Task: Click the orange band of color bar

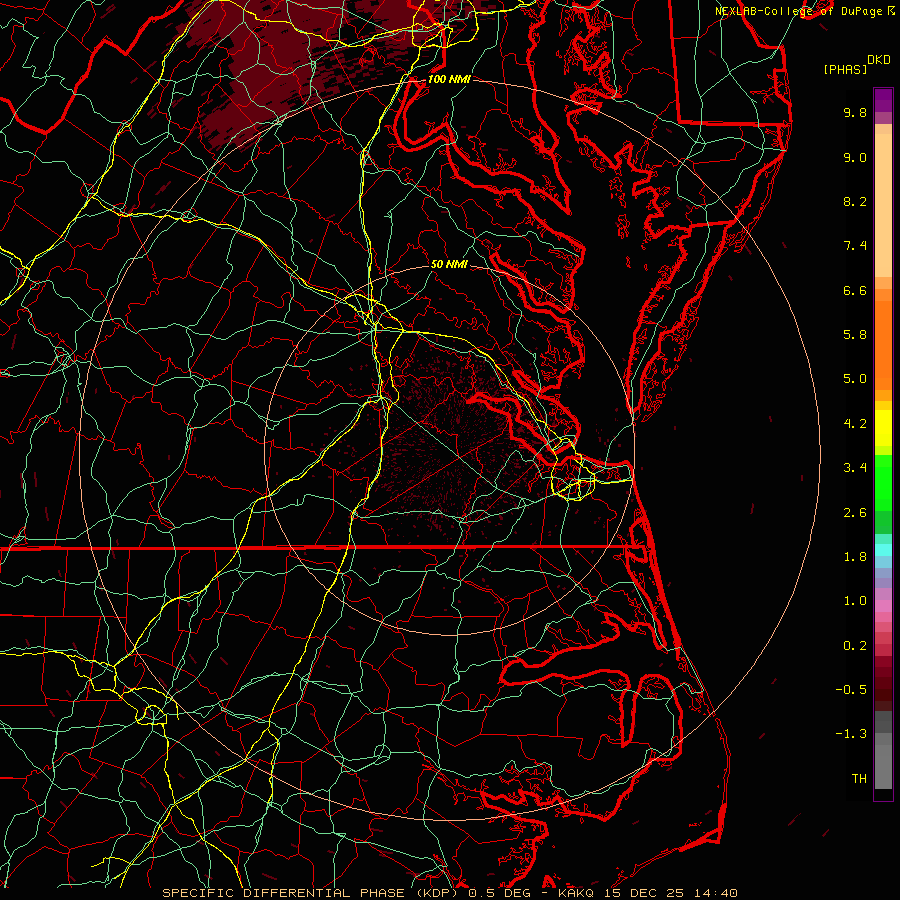Action: (883, 339)
